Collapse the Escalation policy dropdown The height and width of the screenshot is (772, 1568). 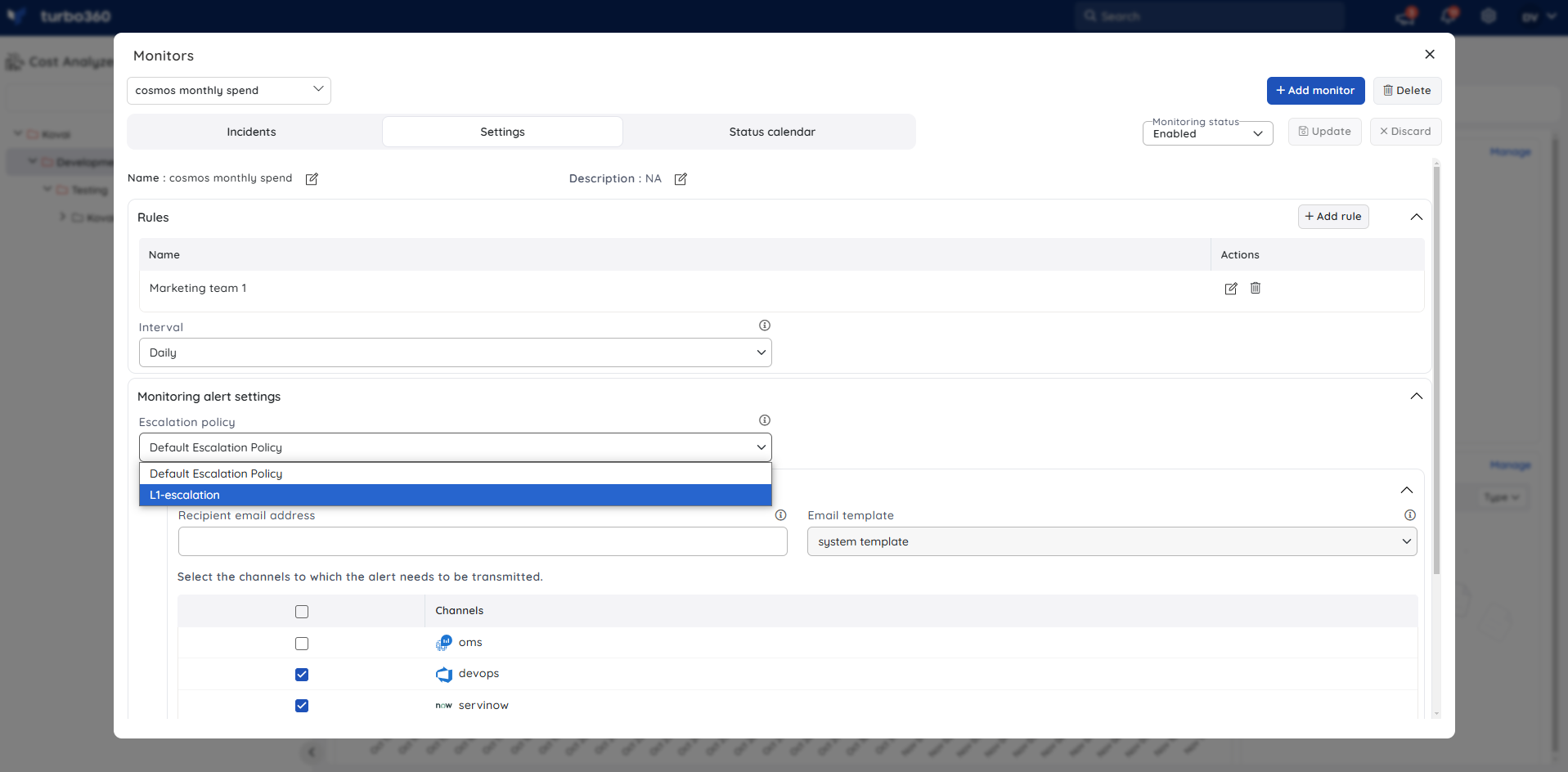pyautogui.click(x=456, y=447)
